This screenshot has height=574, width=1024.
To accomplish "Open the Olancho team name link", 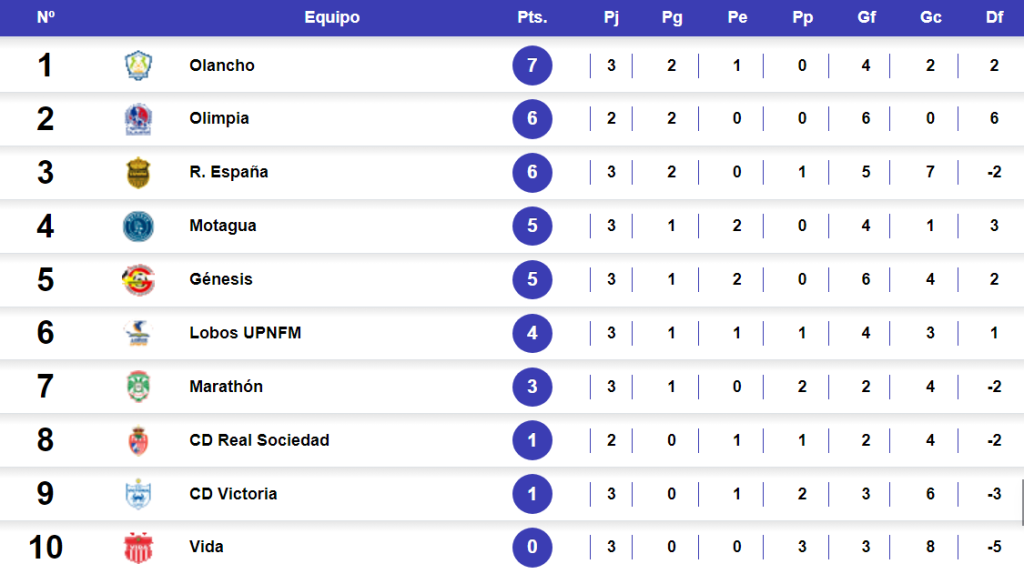I will click(x=222, y=66).
